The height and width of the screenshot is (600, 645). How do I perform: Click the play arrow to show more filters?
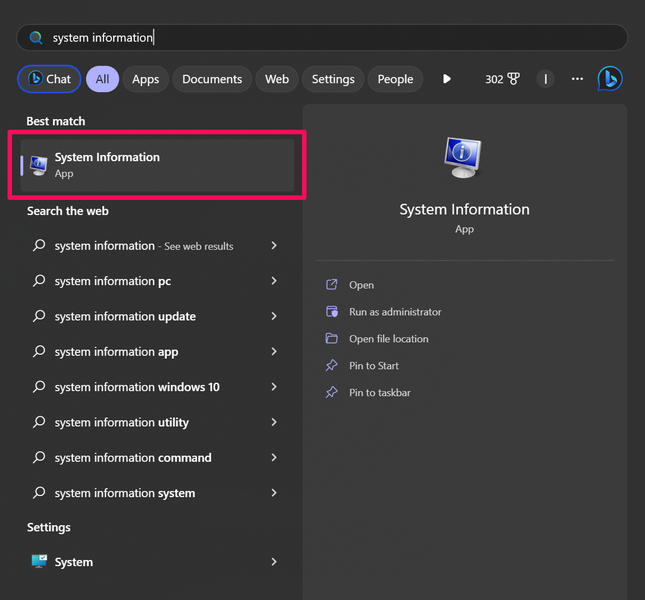coord(447,79)
